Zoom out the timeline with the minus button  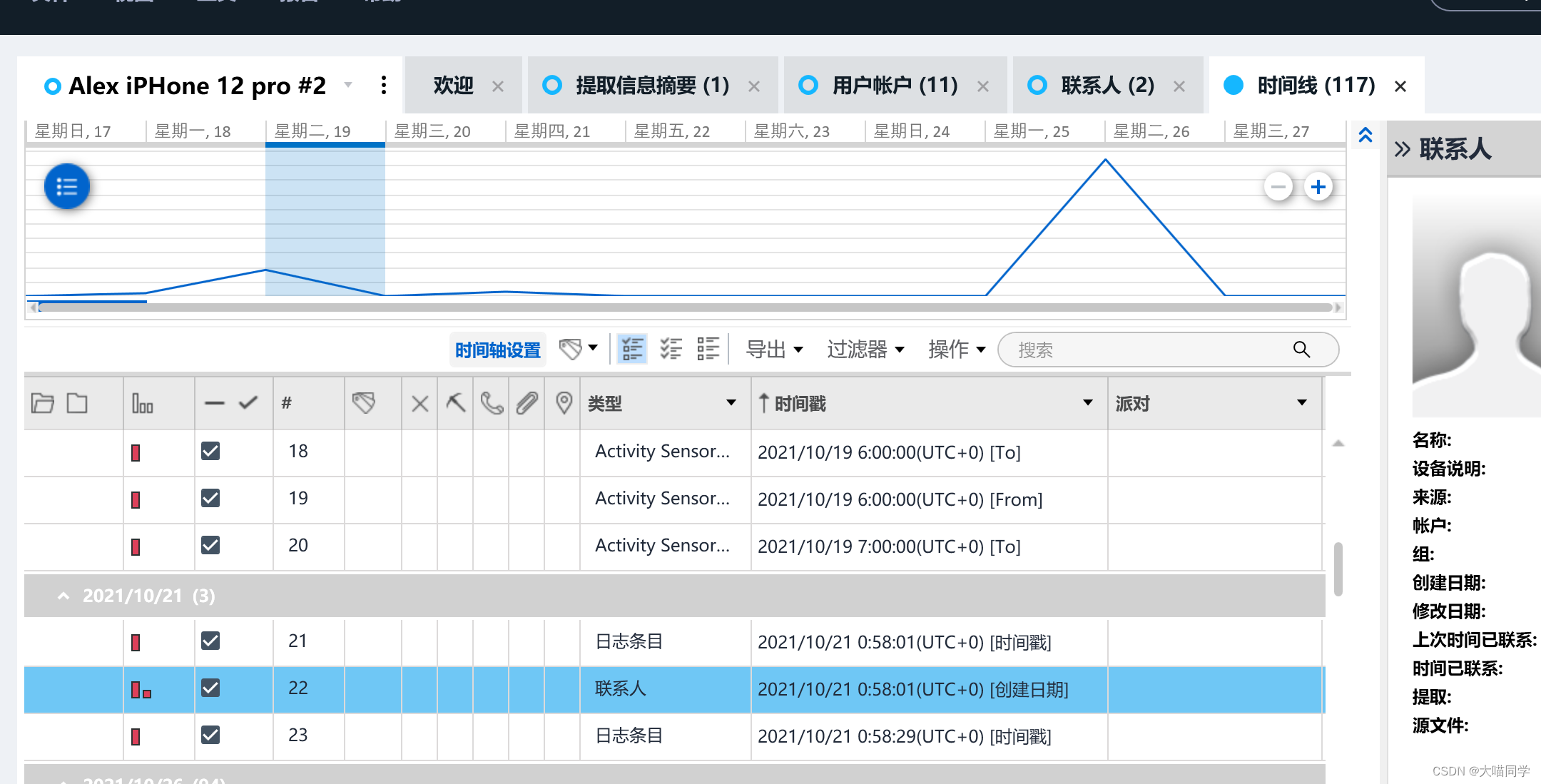pyautogui.click(x=1278, y=187)
